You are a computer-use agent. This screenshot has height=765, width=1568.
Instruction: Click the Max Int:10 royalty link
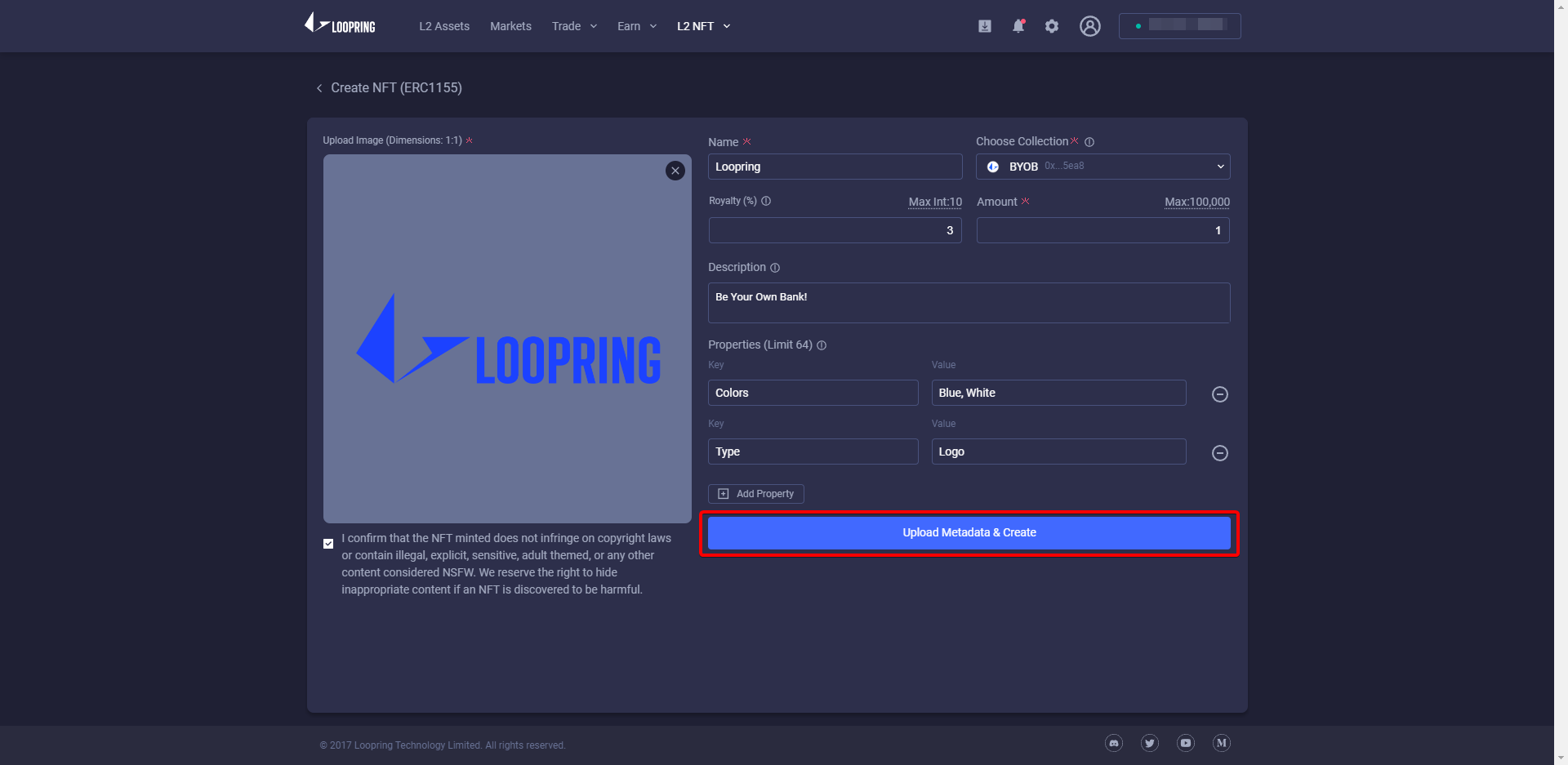point(935,202)
